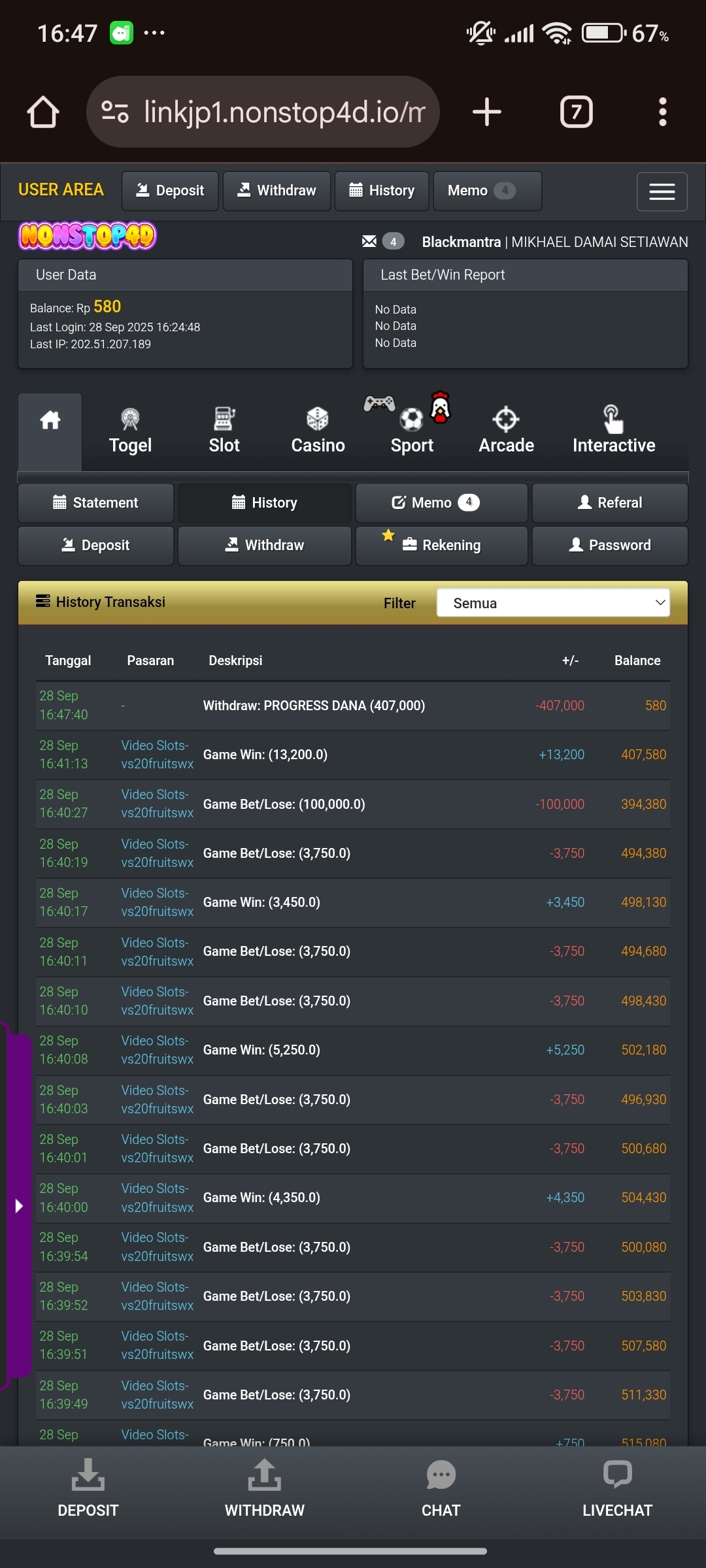This screenshot has width=706, height=1568.
Task: Open the Interactive games category
Action: click(x=613, y=432)
